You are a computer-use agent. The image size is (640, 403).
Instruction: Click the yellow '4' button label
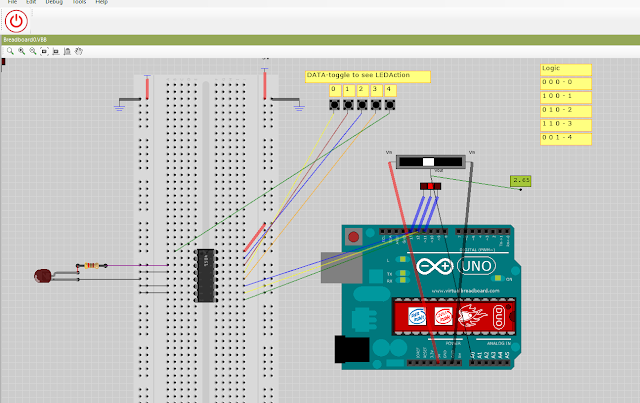(391, 90)
